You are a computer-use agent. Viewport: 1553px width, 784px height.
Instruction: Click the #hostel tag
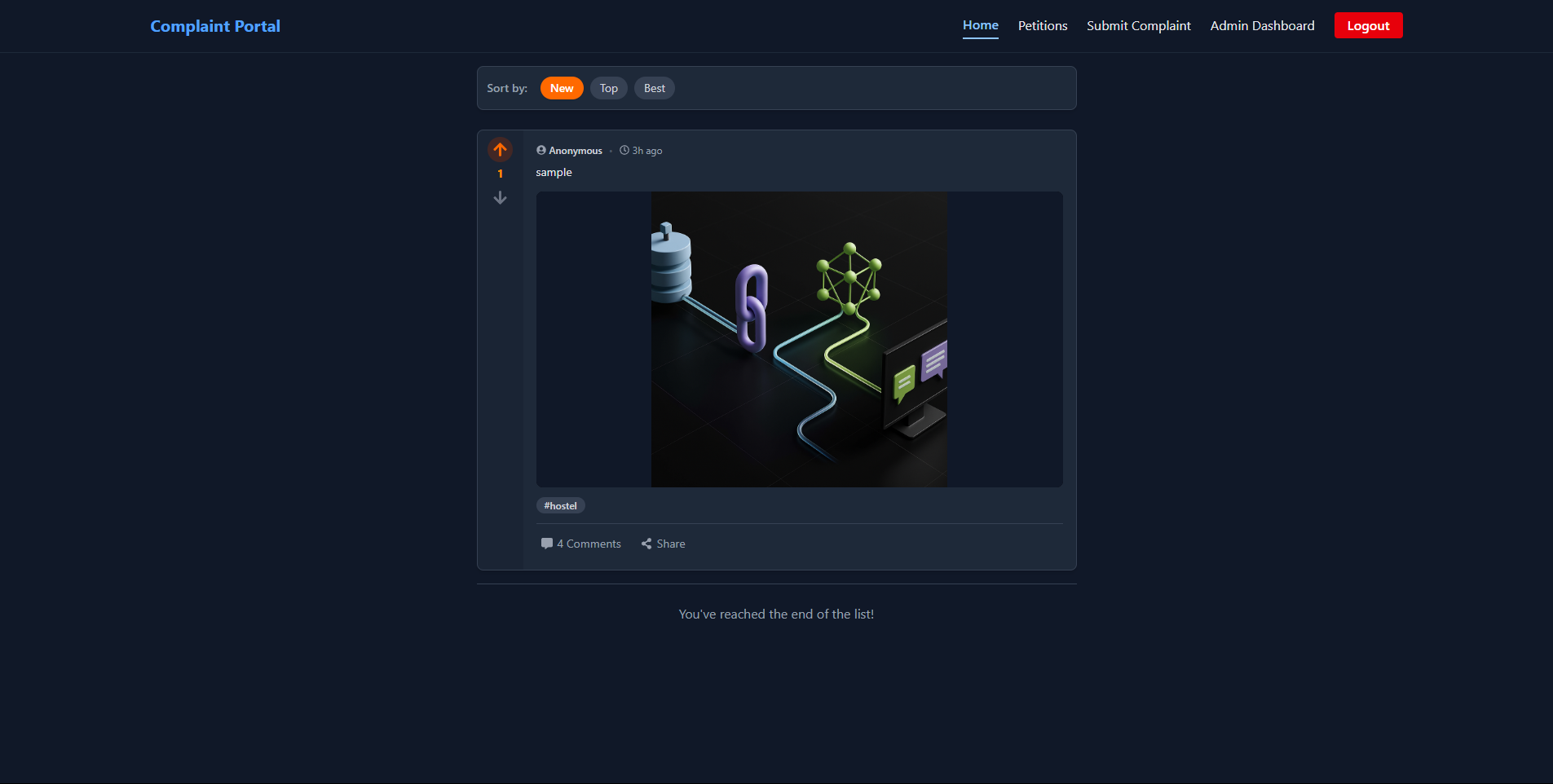(x=560, y=505)
